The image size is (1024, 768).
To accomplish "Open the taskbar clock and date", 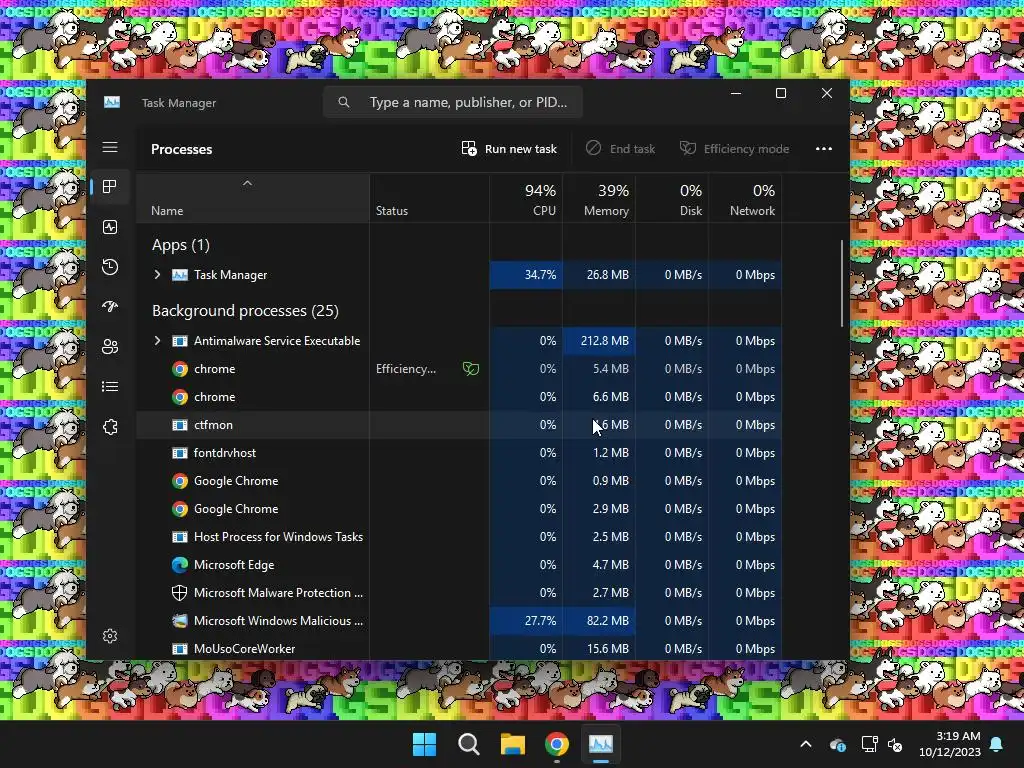I will 950,744.
